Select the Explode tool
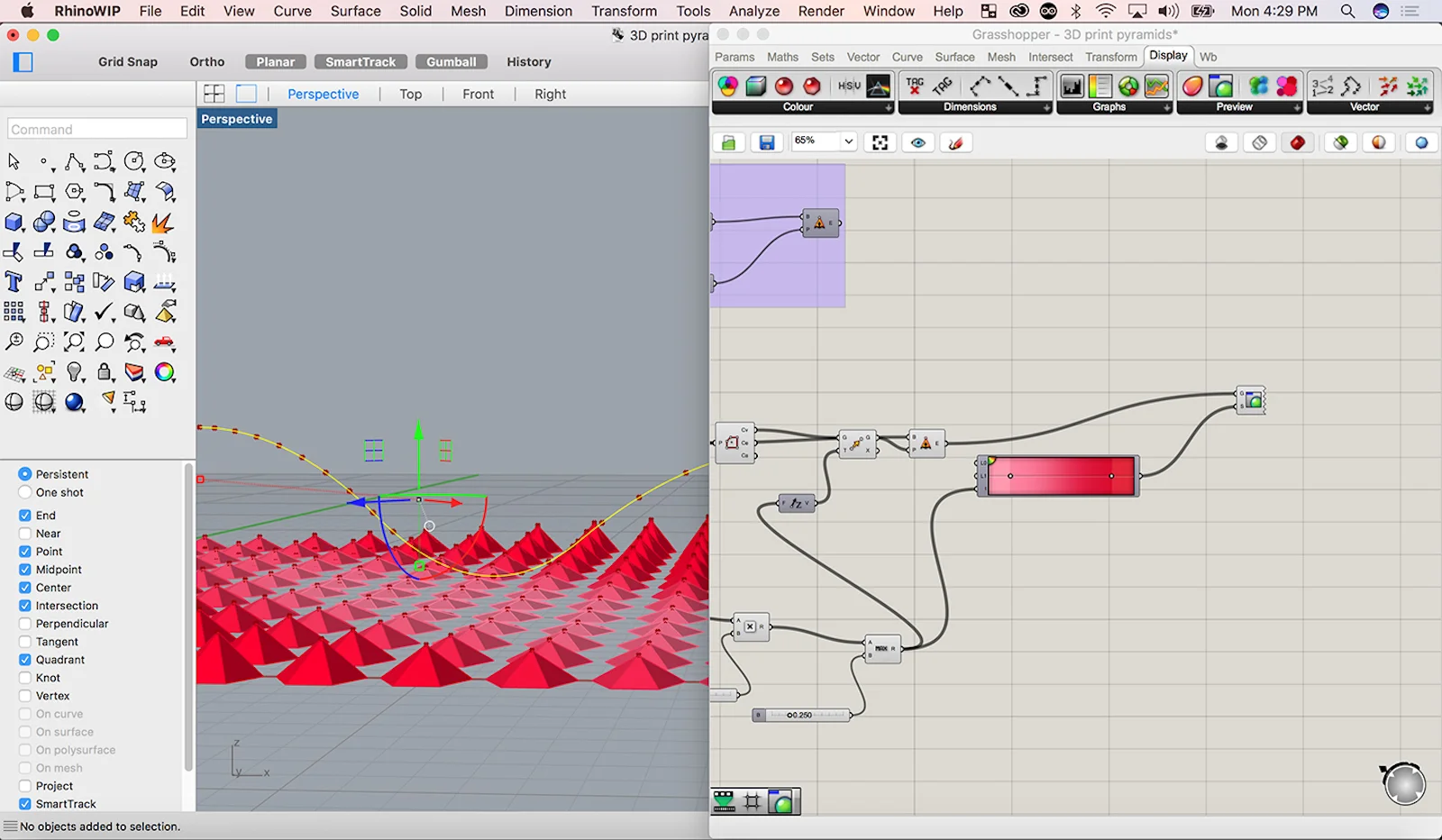This screenshot has height=840, width=1442. pyautogui.click(x=164, y=222)
